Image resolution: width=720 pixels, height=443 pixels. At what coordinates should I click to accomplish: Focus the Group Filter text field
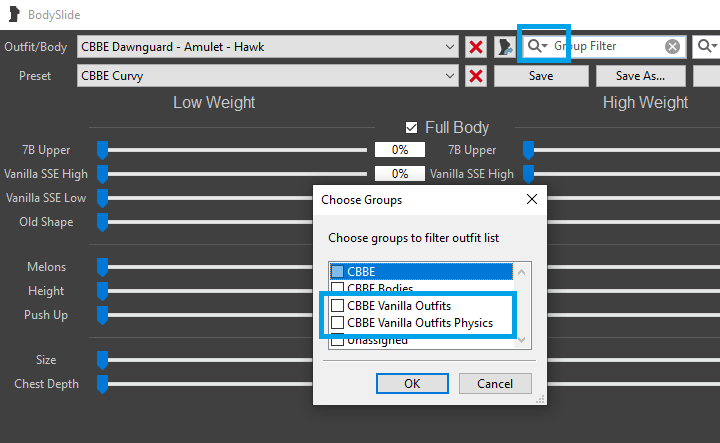[606, 46]
